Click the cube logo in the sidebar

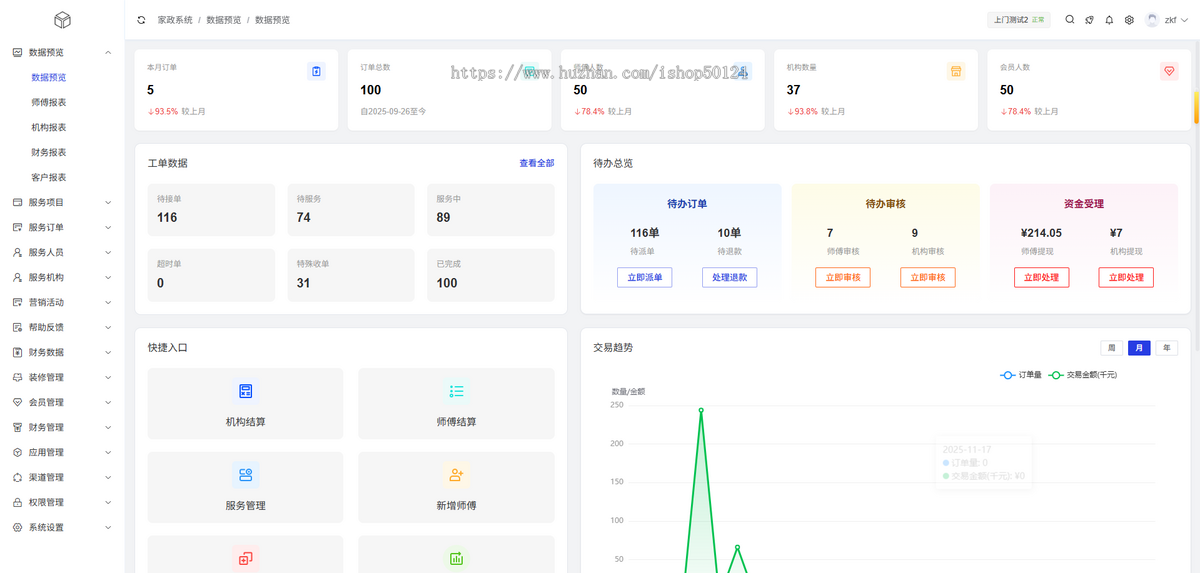click(x=63, y=20)
